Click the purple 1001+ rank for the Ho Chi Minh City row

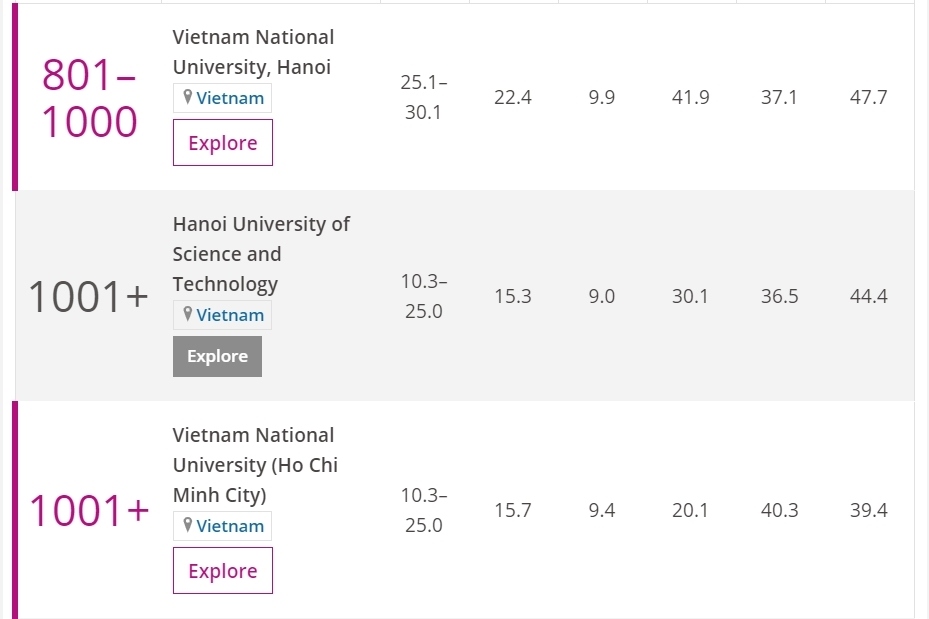[x=88, y=511]
